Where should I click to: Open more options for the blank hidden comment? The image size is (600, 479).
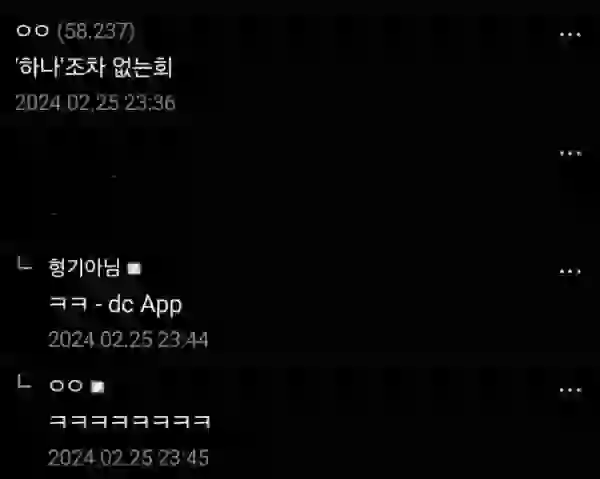tap(570, 153)
